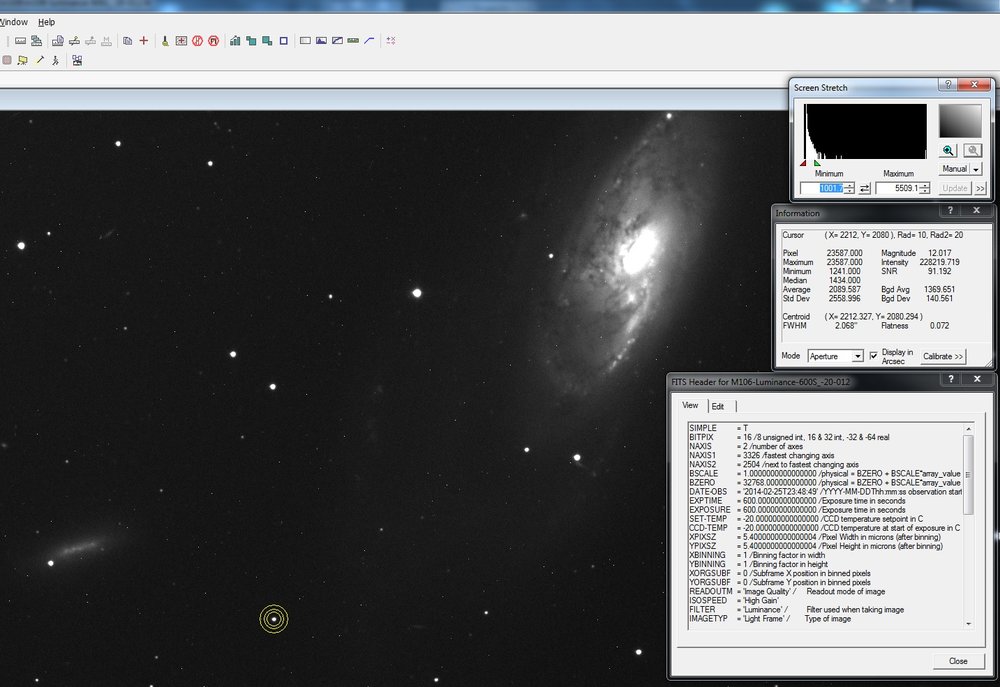Click the swap min/max arrows icon
Viewport: 1000px width, 687px height.
coord(866,187)
